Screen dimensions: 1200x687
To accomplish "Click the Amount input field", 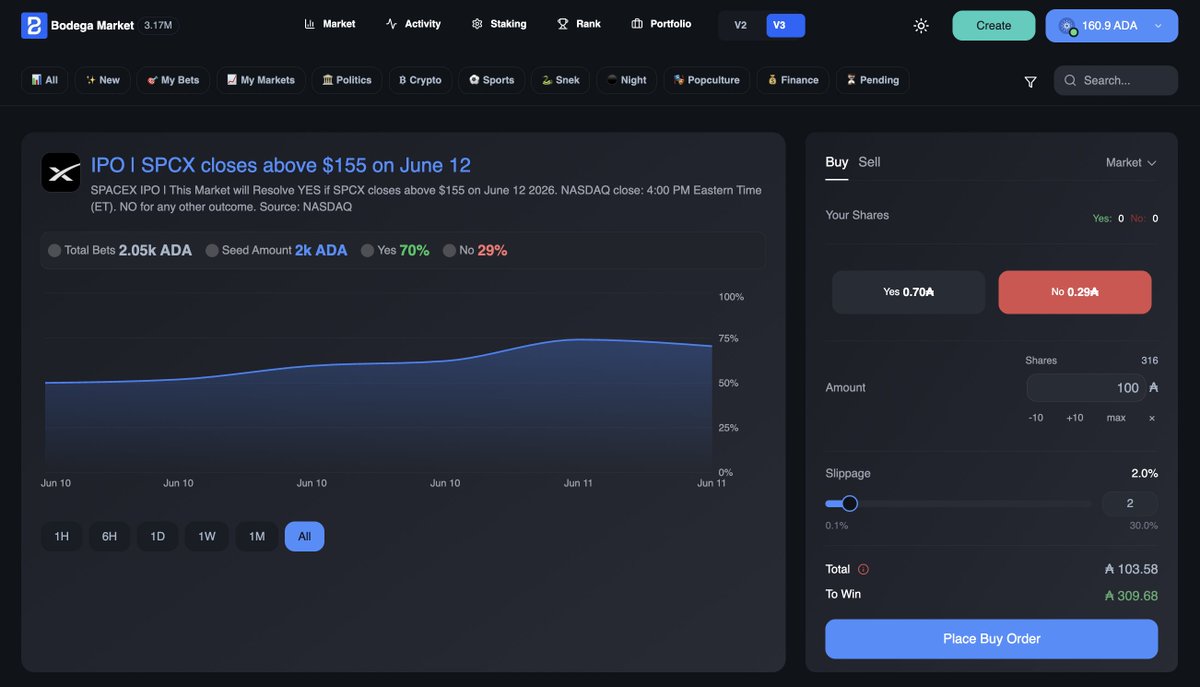I will tap(1086, 388).
